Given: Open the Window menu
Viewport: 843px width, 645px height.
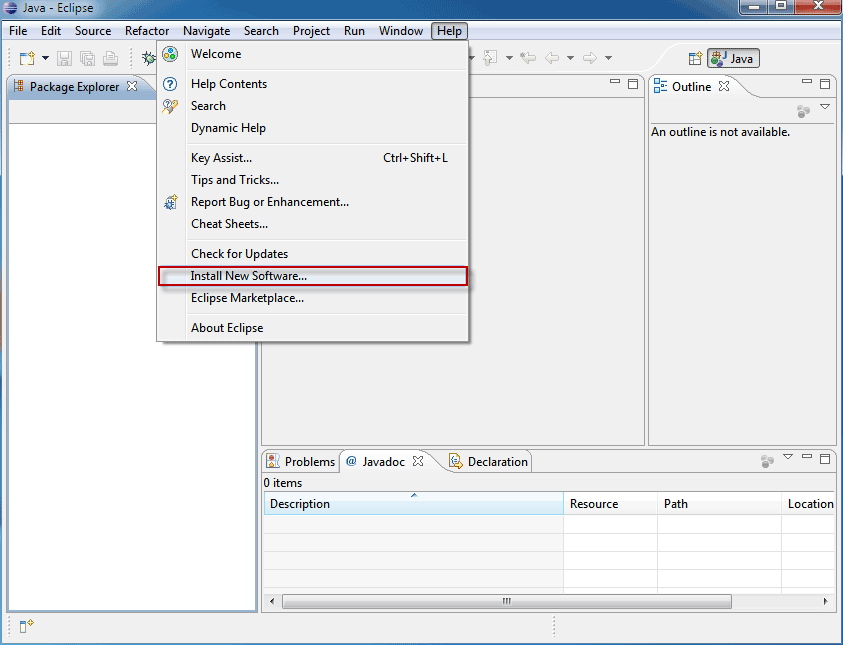Looking at the screenshot, I should (x=401, y=31).
